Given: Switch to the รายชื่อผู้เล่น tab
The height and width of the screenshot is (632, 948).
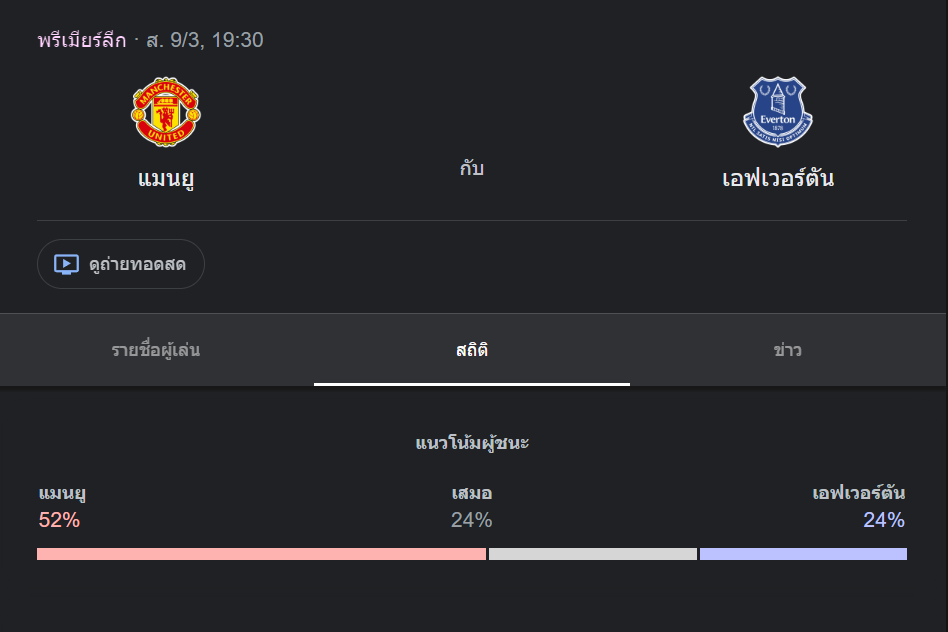Looking at the screenshot, I should [157, 350].
